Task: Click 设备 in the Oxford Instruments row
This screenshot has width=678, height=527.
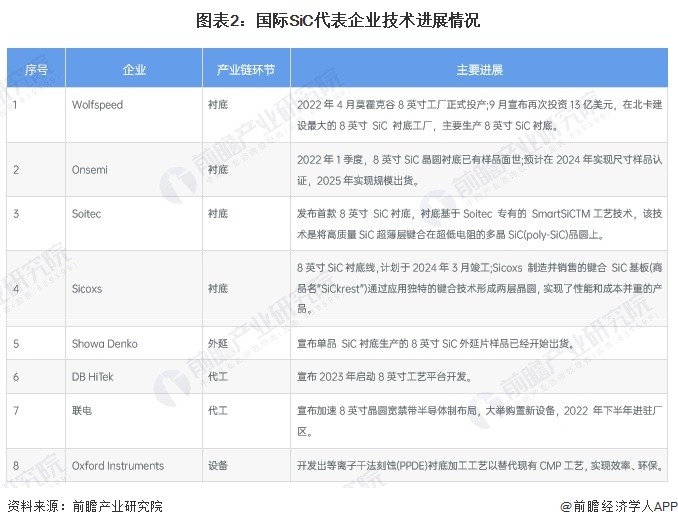Action: click(x=218, y=466)
